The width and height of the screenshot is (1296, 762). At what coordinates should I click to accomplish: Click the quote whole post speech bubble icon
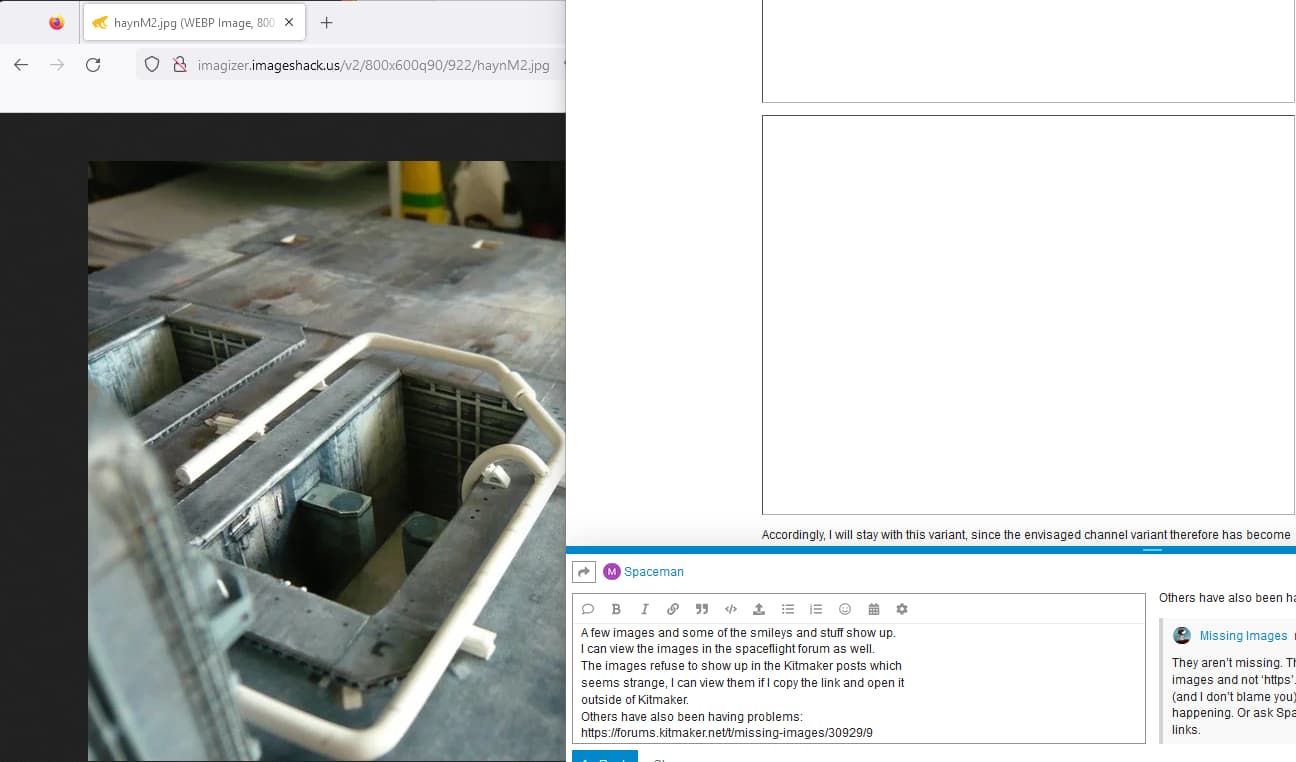click(588, 609)
